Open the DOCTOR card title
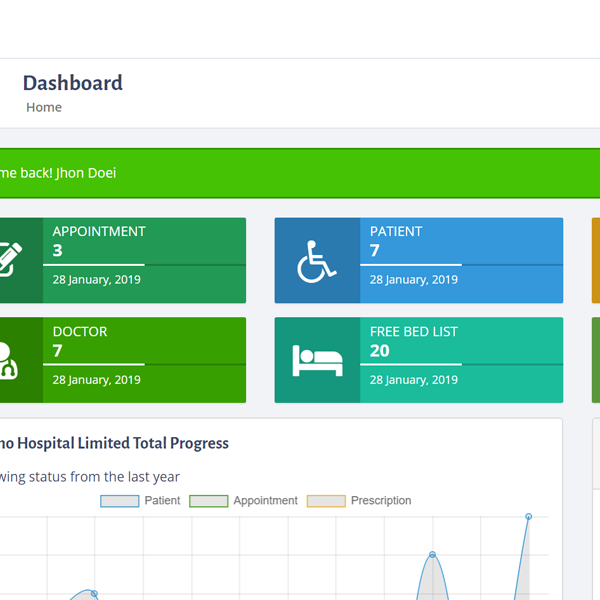 click(x=80, y=331)
